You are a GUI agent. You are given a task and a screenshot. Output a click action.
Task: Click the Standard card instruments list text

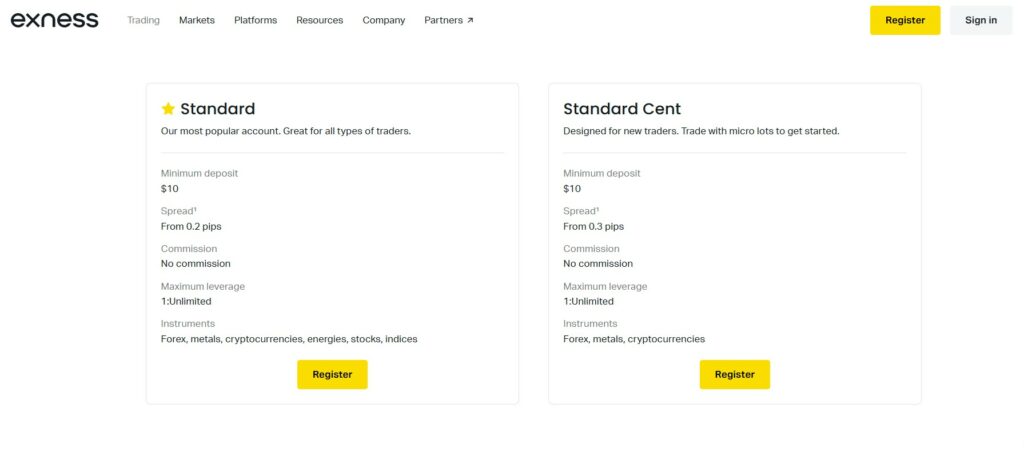(289, 339)
